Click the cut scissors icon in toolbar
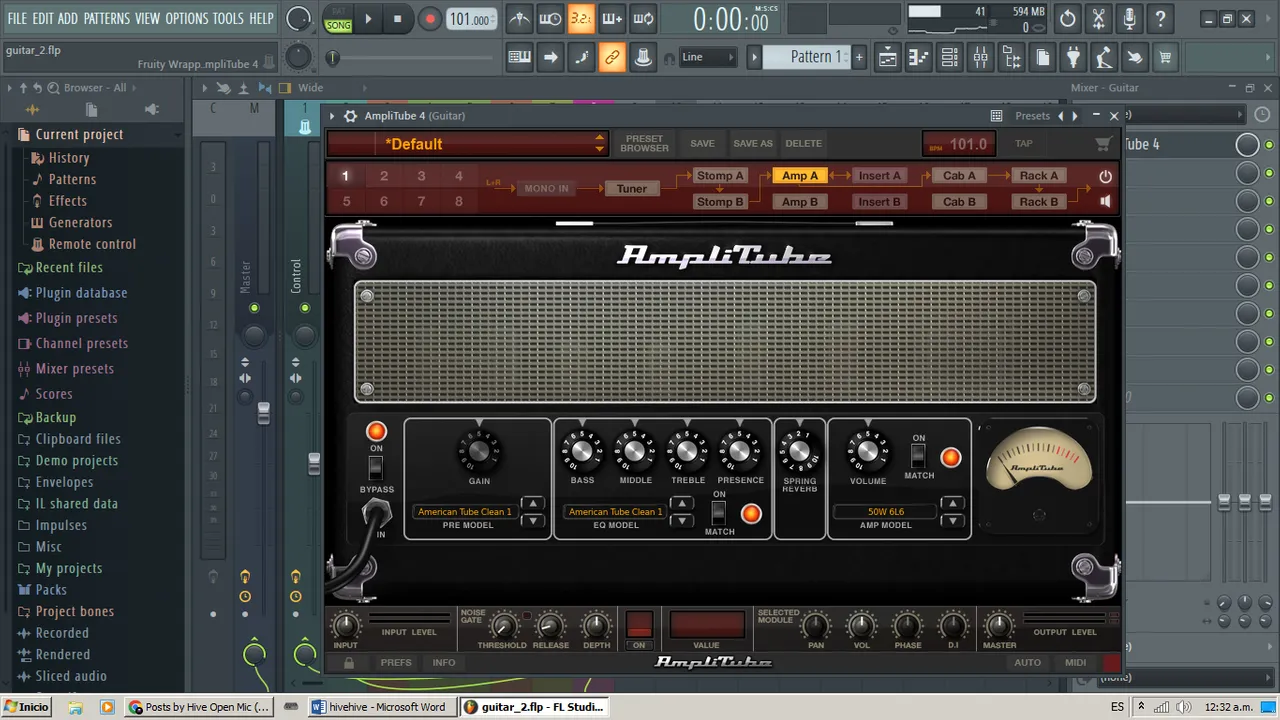The image size is (1280, 720). point(1098,19)
